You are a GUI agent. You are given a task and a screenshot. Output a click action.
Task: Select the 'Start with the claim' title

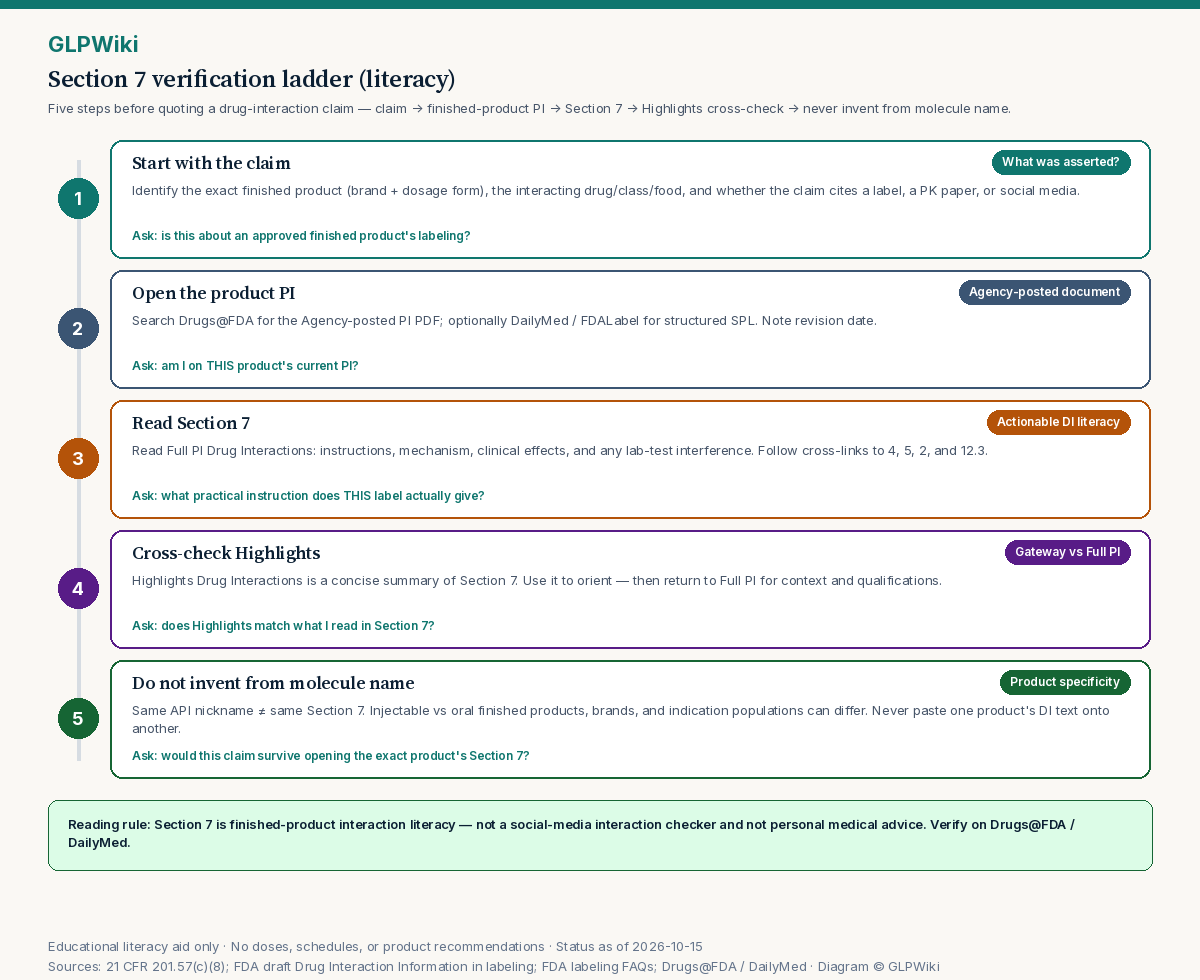pos(211,163)
